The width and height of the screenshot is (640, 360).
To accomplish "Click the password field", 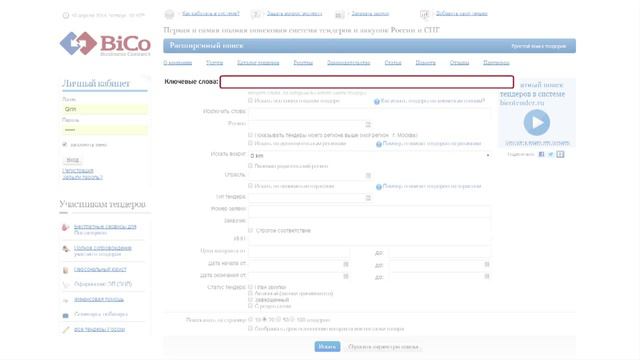I will coord(105,130).
